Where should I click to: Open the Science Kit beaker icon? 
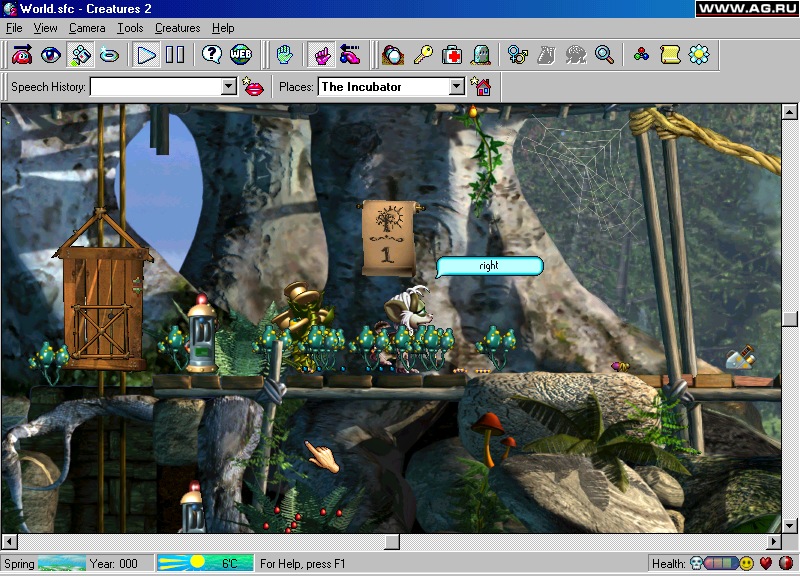(x=546, y=54)
